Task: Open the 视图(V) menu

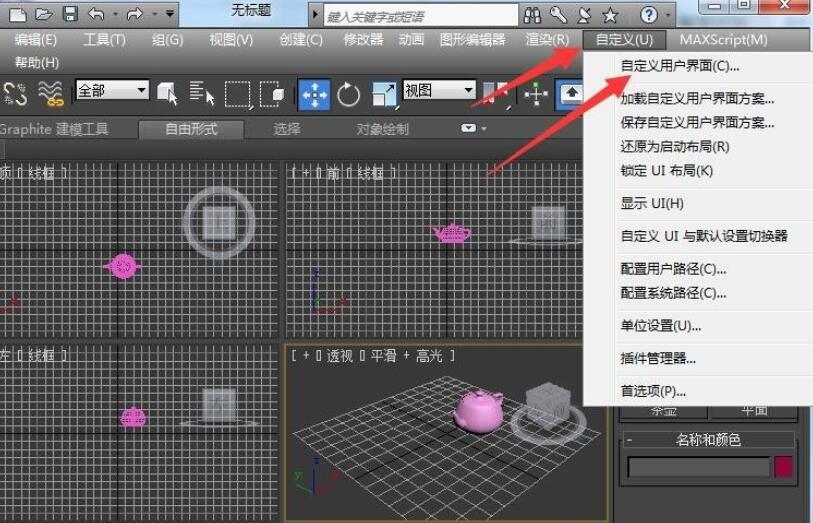Action: [231, 39]
